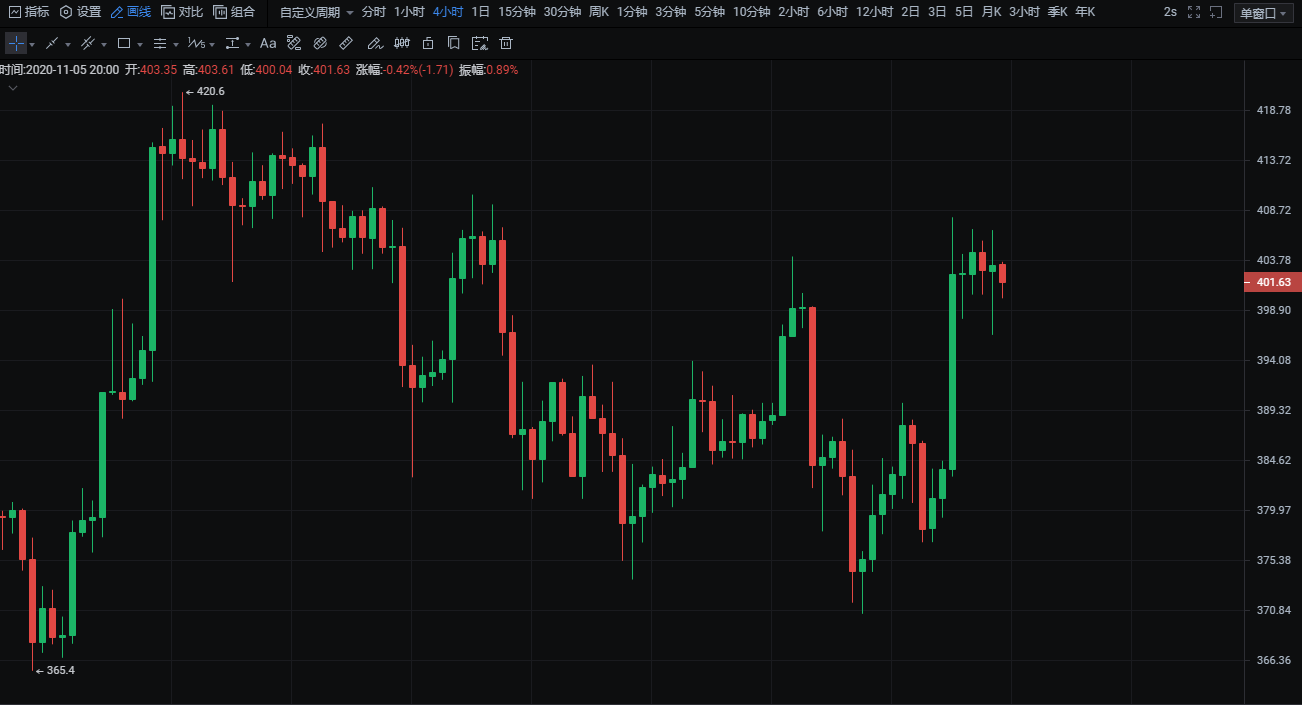Viewport: 1302px width, 705px height.
Task: Select the ruler measurement tool
Action: coord(346,44)
